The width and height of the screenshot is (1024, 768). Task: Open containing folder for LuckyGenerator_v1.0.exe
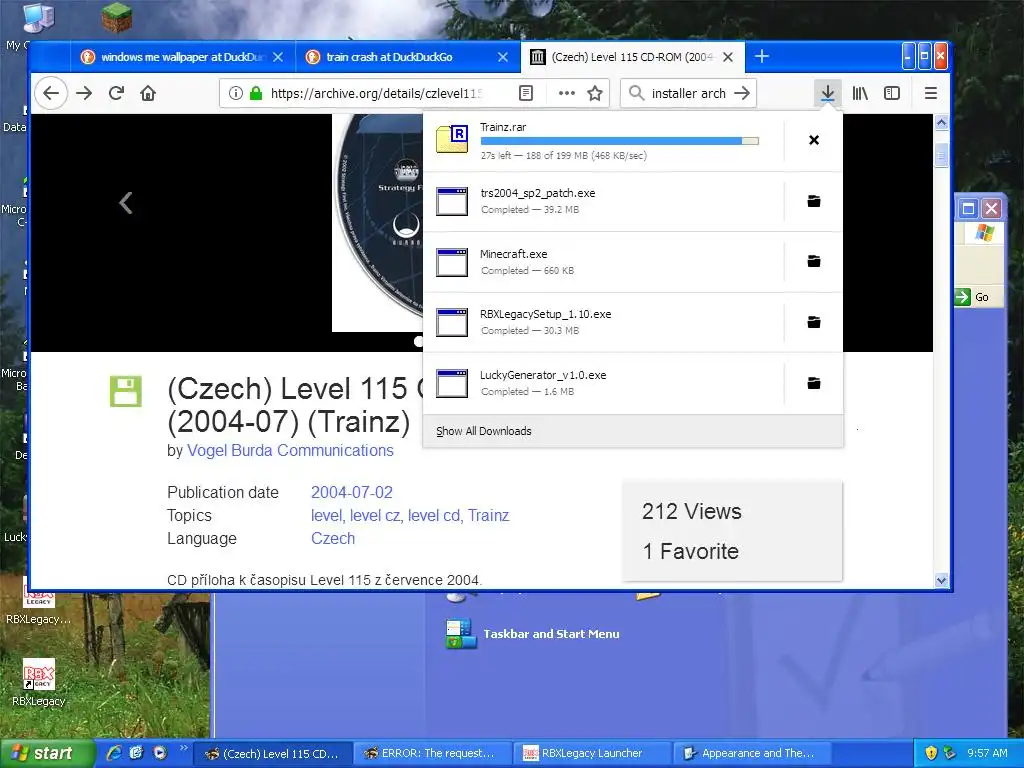814,383
